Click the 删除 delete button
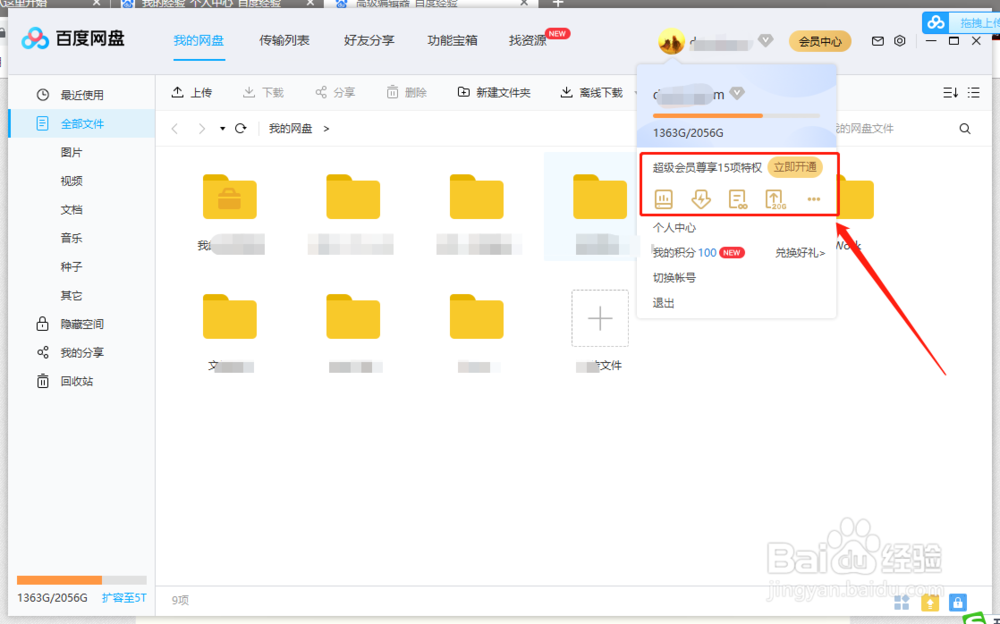 (x=406, y=93)
